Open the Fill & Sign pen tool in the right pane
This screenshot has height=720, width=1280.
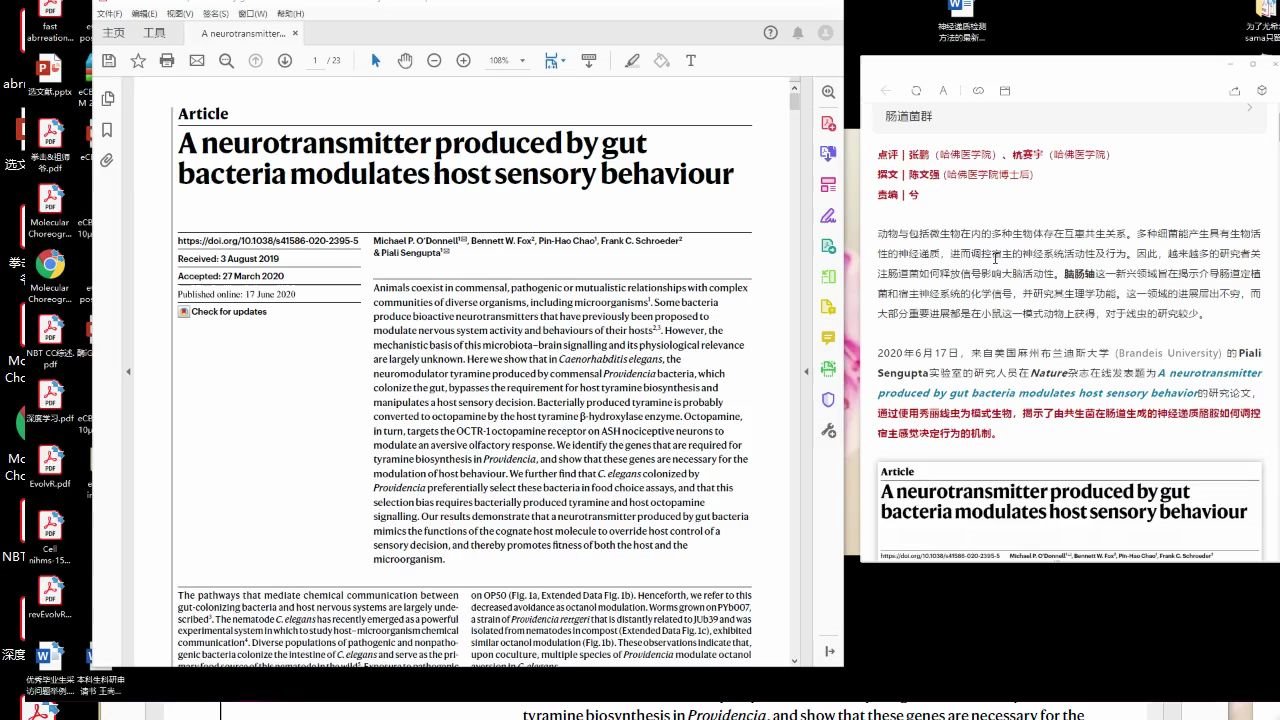tap(828, 215)
